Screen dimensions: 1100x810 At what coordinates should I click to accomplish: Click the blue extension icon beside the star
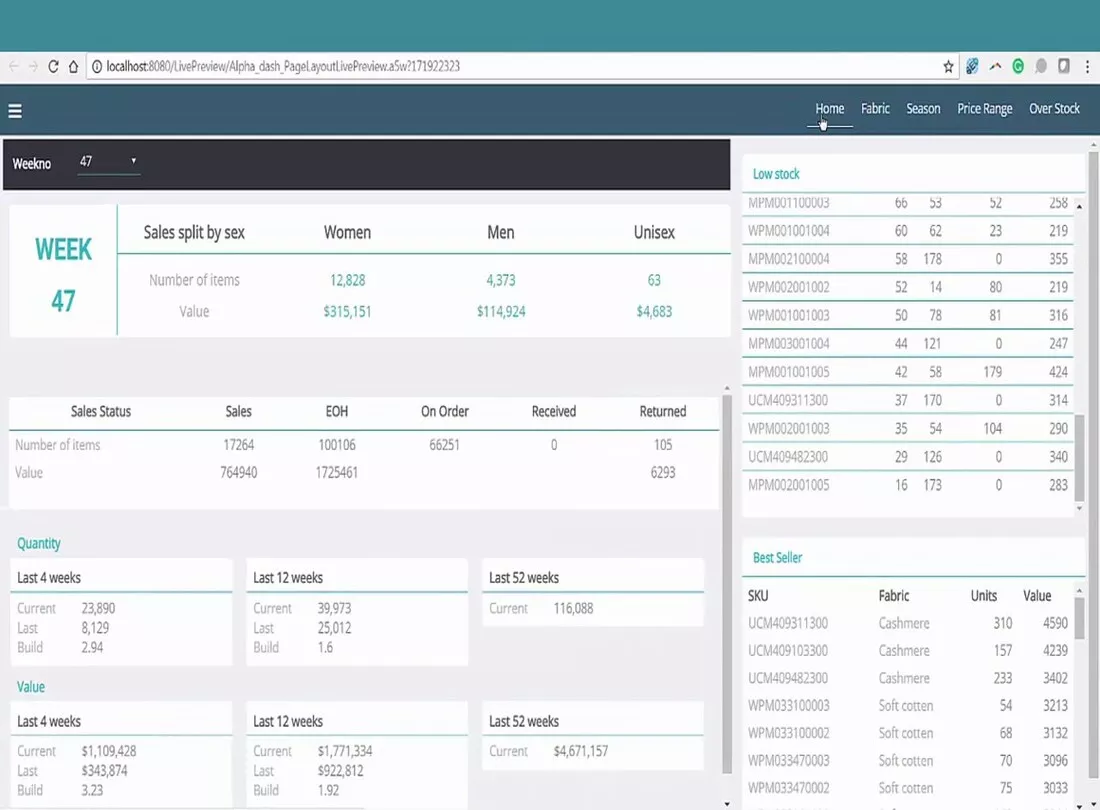pos(972,67)
